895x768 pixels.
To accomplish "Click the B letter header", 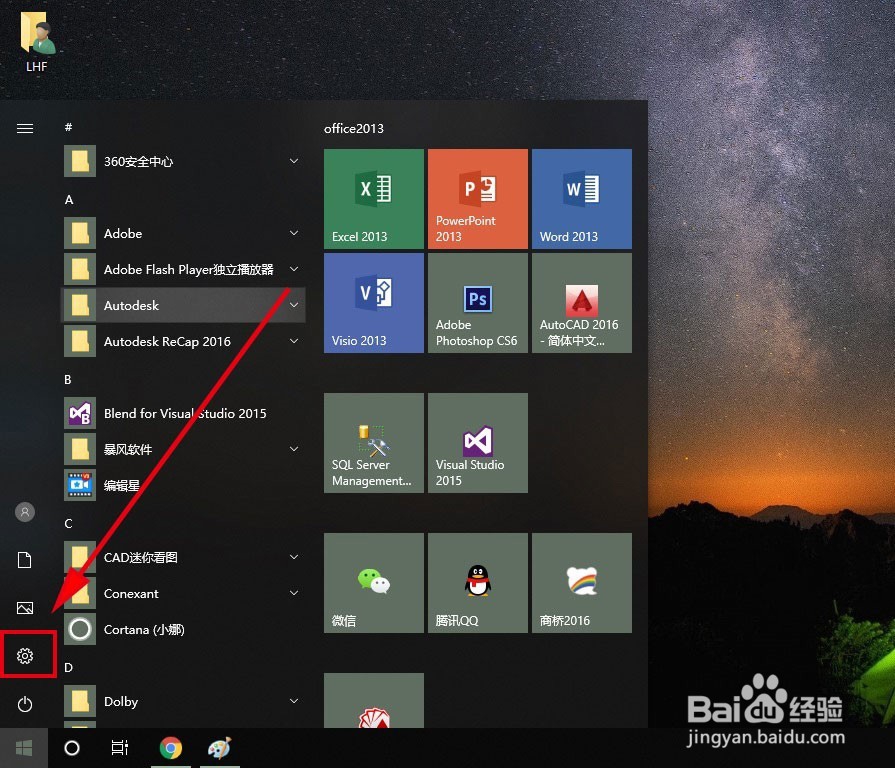I will (68, 379).
